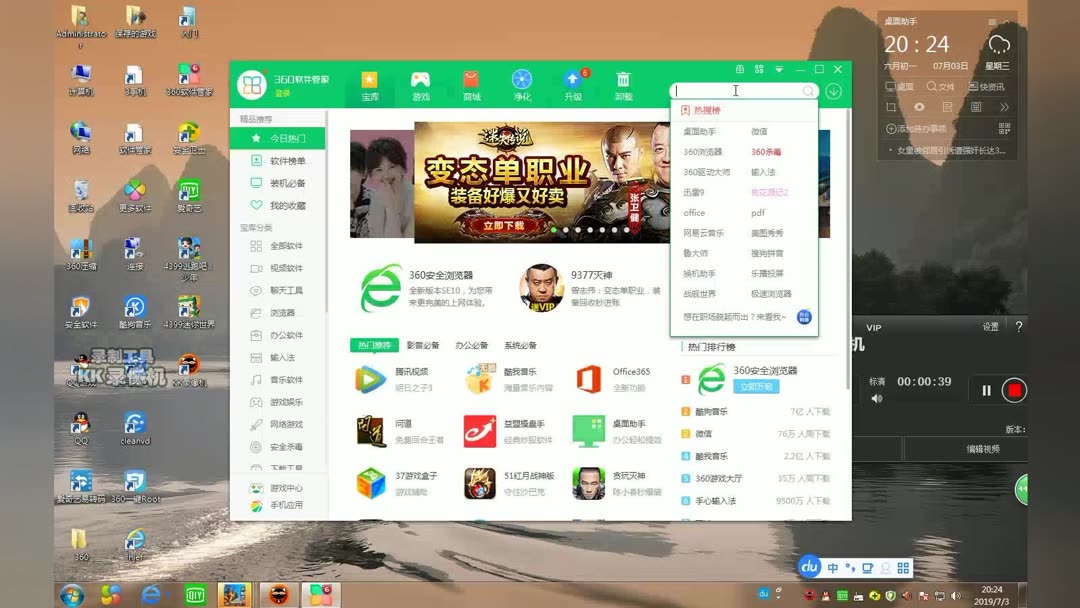Expand more tools chevron in 桌面助手 widget
This screenshot has width=1080, height=608.
[1004, 107]
